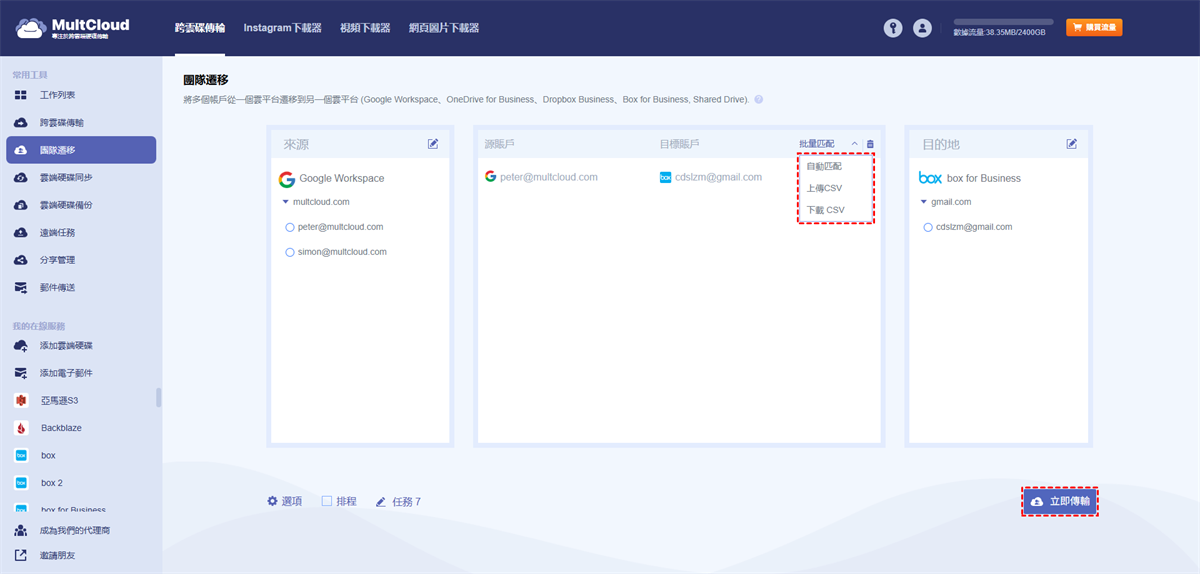1200x574 pixels.
Task: Enable the 排程 schedule checkbox
Action: [x=326, y=501]
